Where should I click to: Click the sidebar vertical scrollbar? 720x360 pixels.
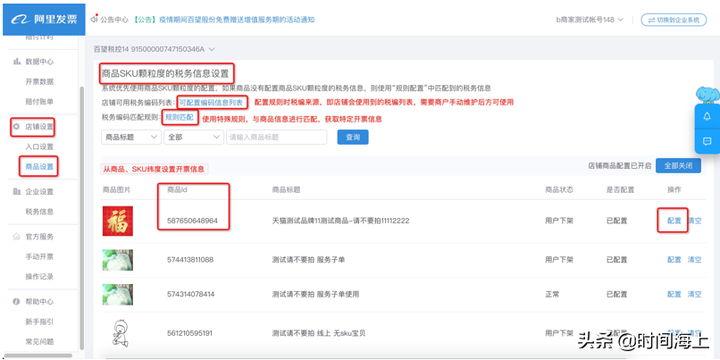pyautogui.click(x=82, y=218)
